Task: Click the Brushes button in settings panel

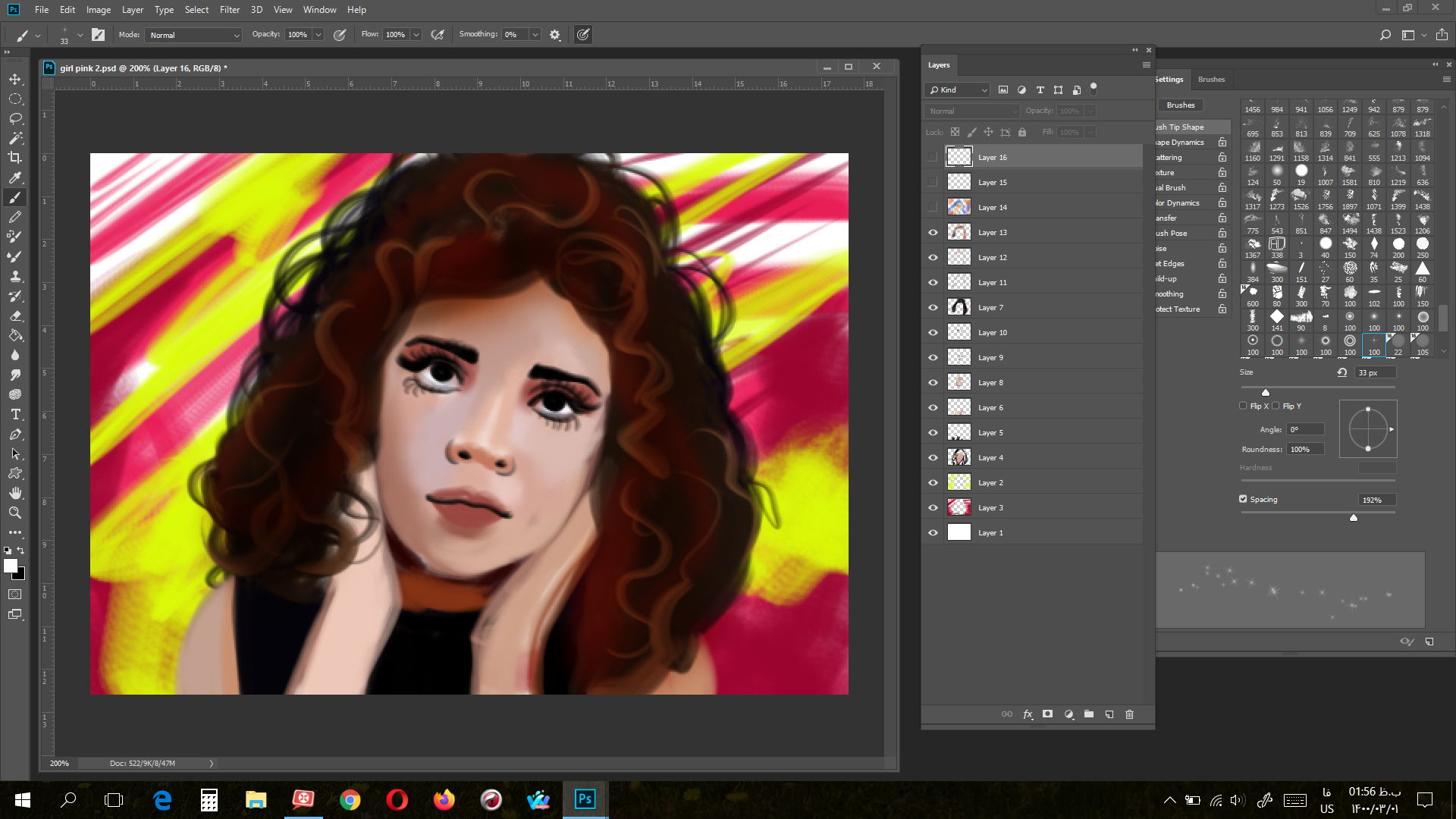Action: click(x=1181, y=105)
